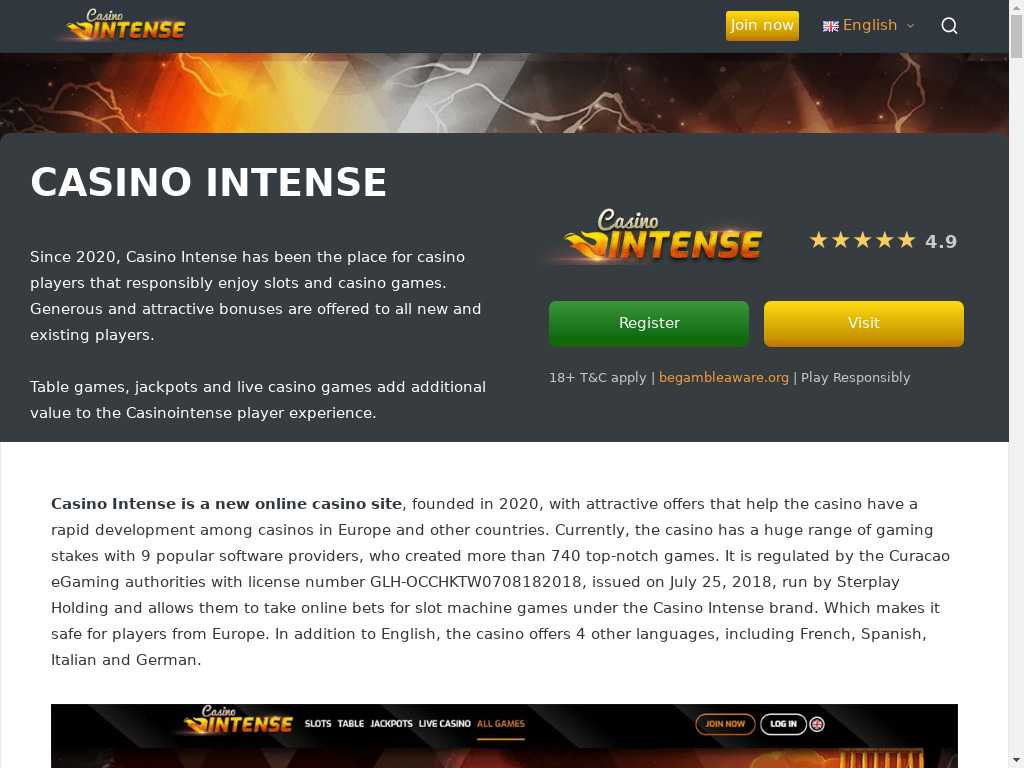The image size is (1024, 768).
Task: Click ALL GAMES in the screenshot menu
Action: [x=501, y=724]
